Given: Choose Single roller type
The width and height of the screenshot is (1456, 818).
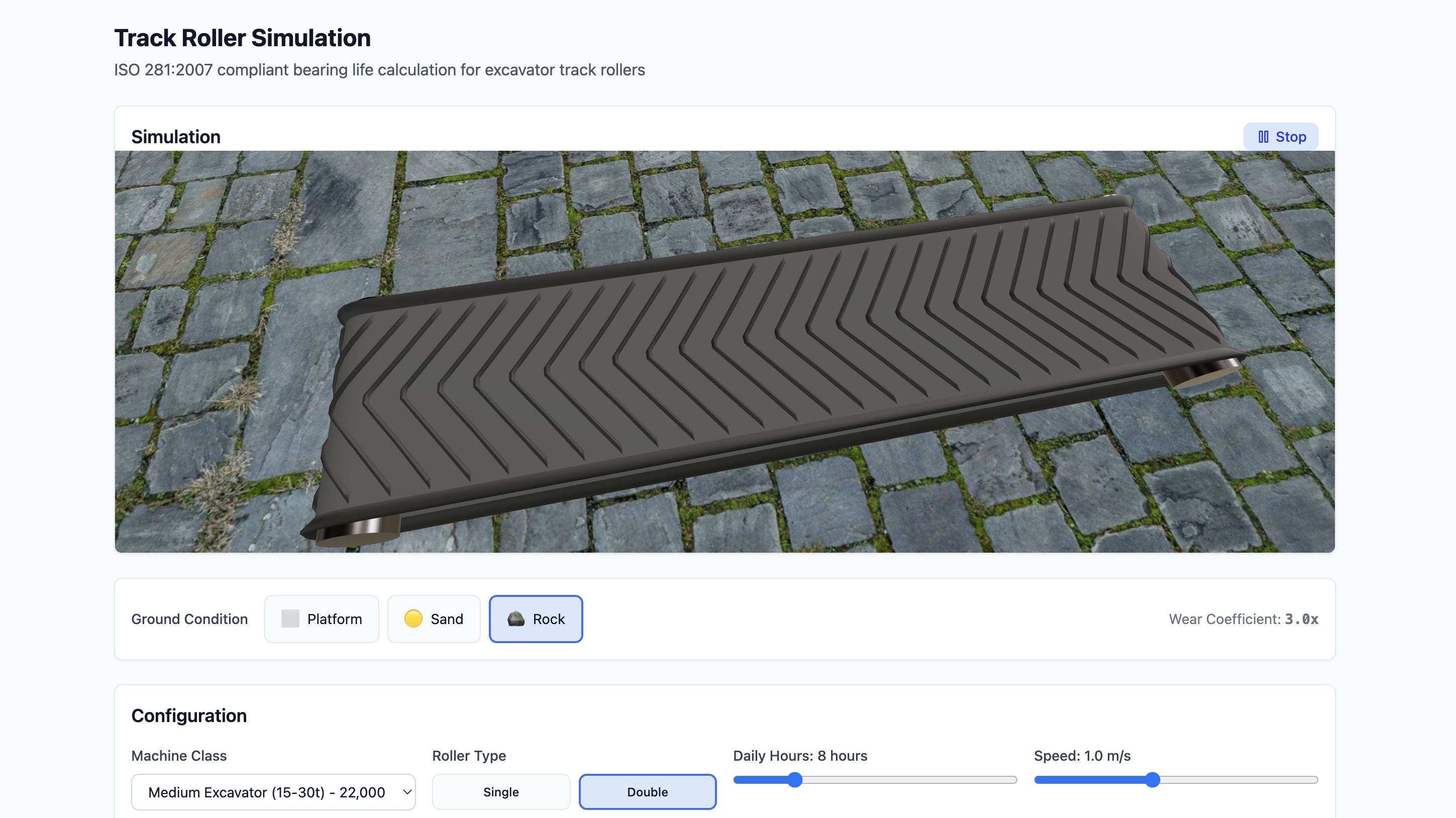Looking at the screenshot, I should pyautogui.click(x=501, y=791).
